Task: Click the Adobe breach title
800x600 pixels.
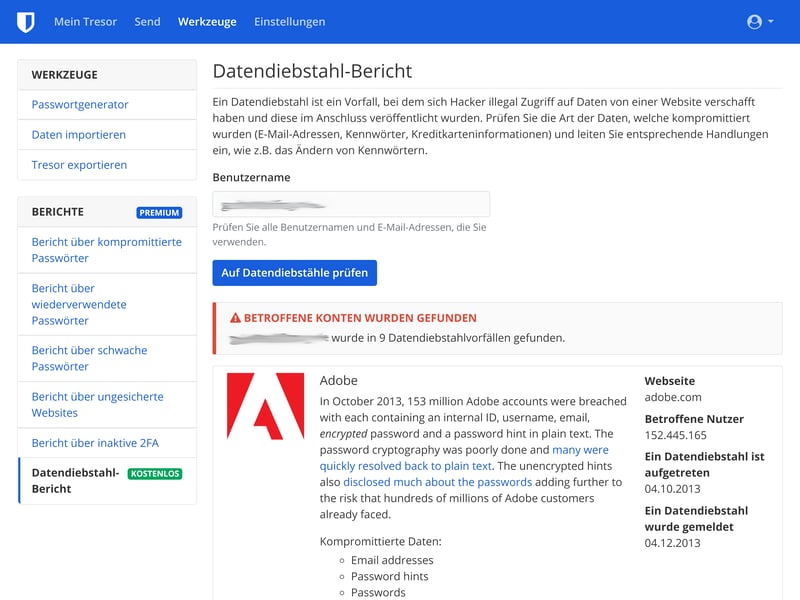Action: (338, 381)
